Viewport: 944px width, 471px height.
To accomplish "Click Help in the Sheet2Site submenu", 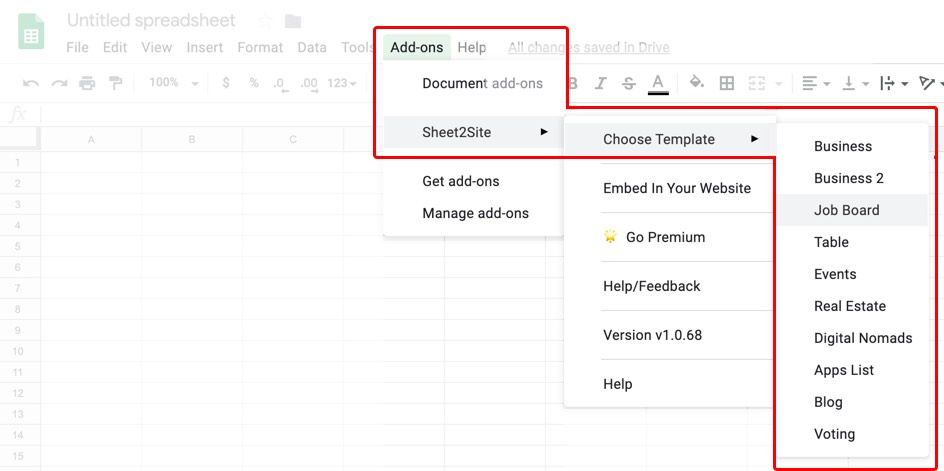I will coord(618,384).
